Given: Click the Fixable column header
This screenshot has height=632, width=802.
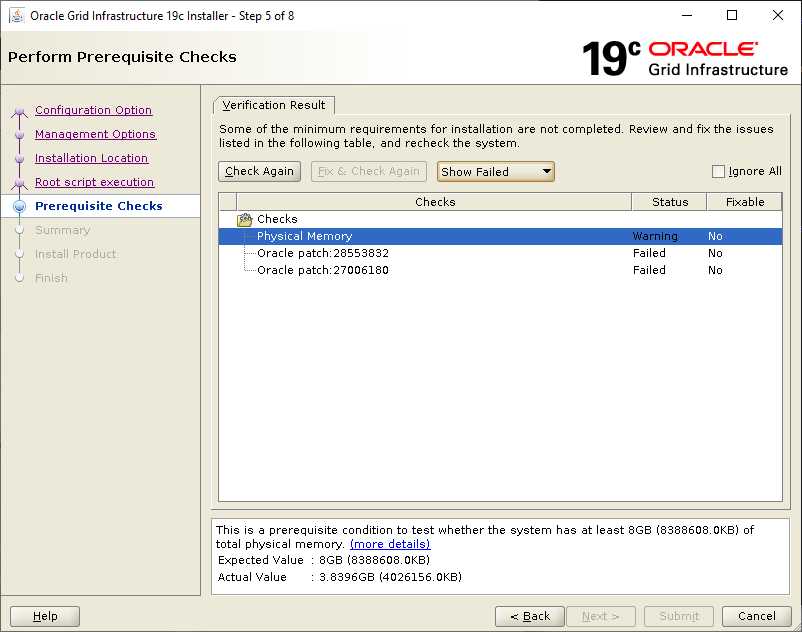Looking at the screenshot, I should [745, 202].
